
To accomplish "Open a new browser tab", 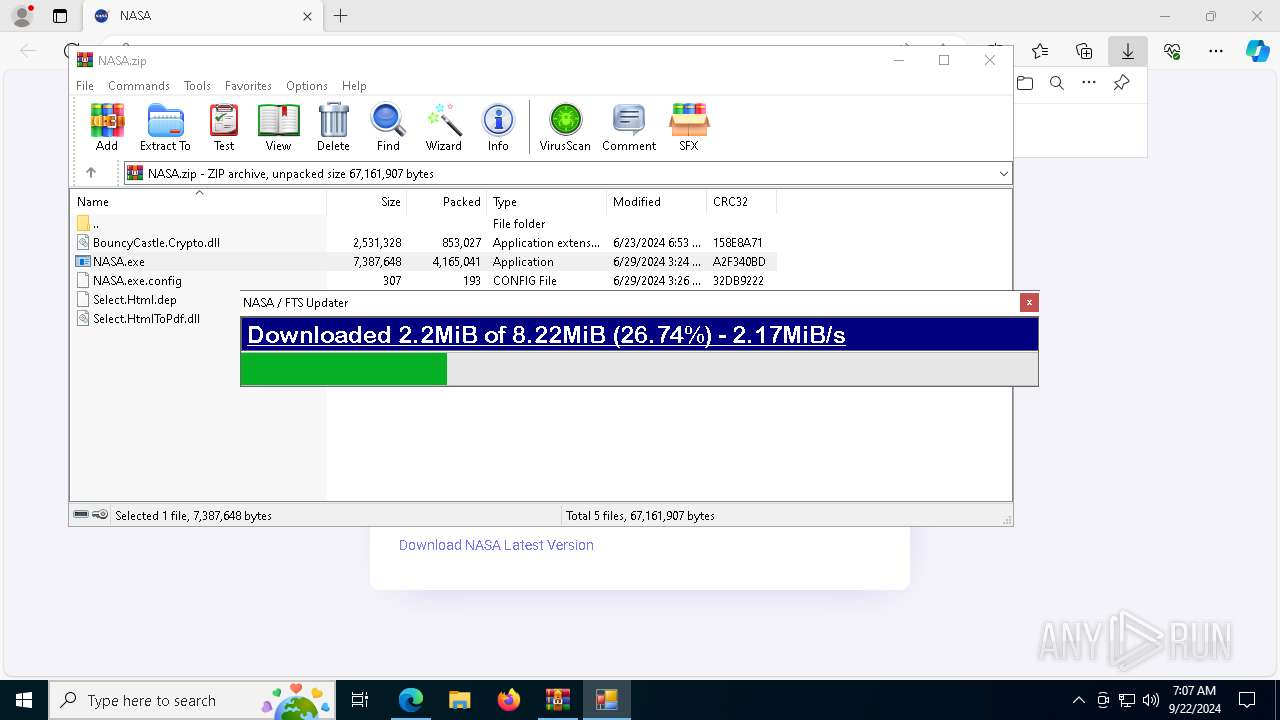I will pyautogui.click(x=340, y=16).
